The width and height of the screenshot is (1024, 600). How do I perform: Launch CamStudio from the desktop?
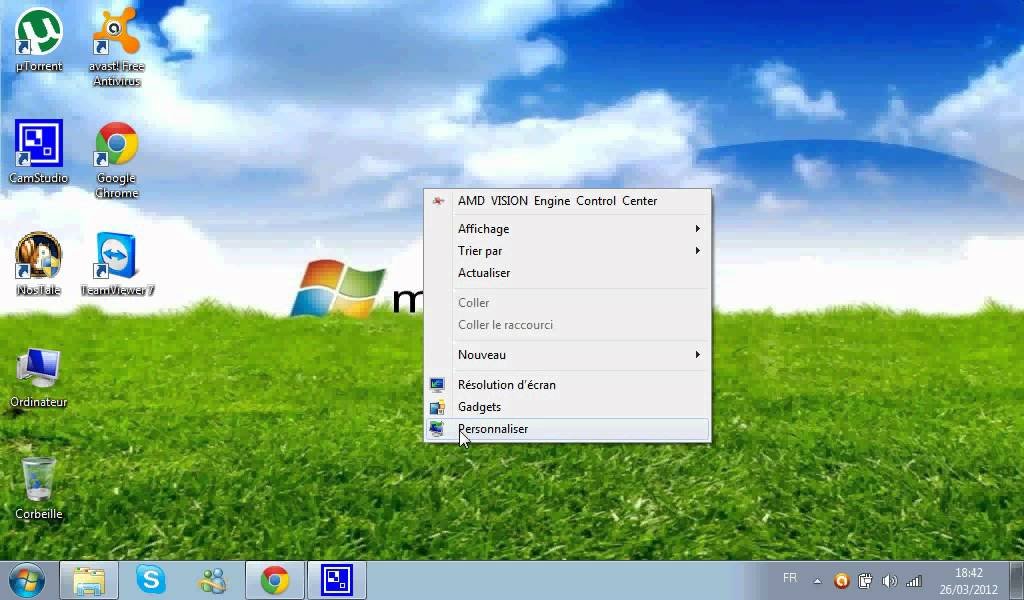point(38,140)
